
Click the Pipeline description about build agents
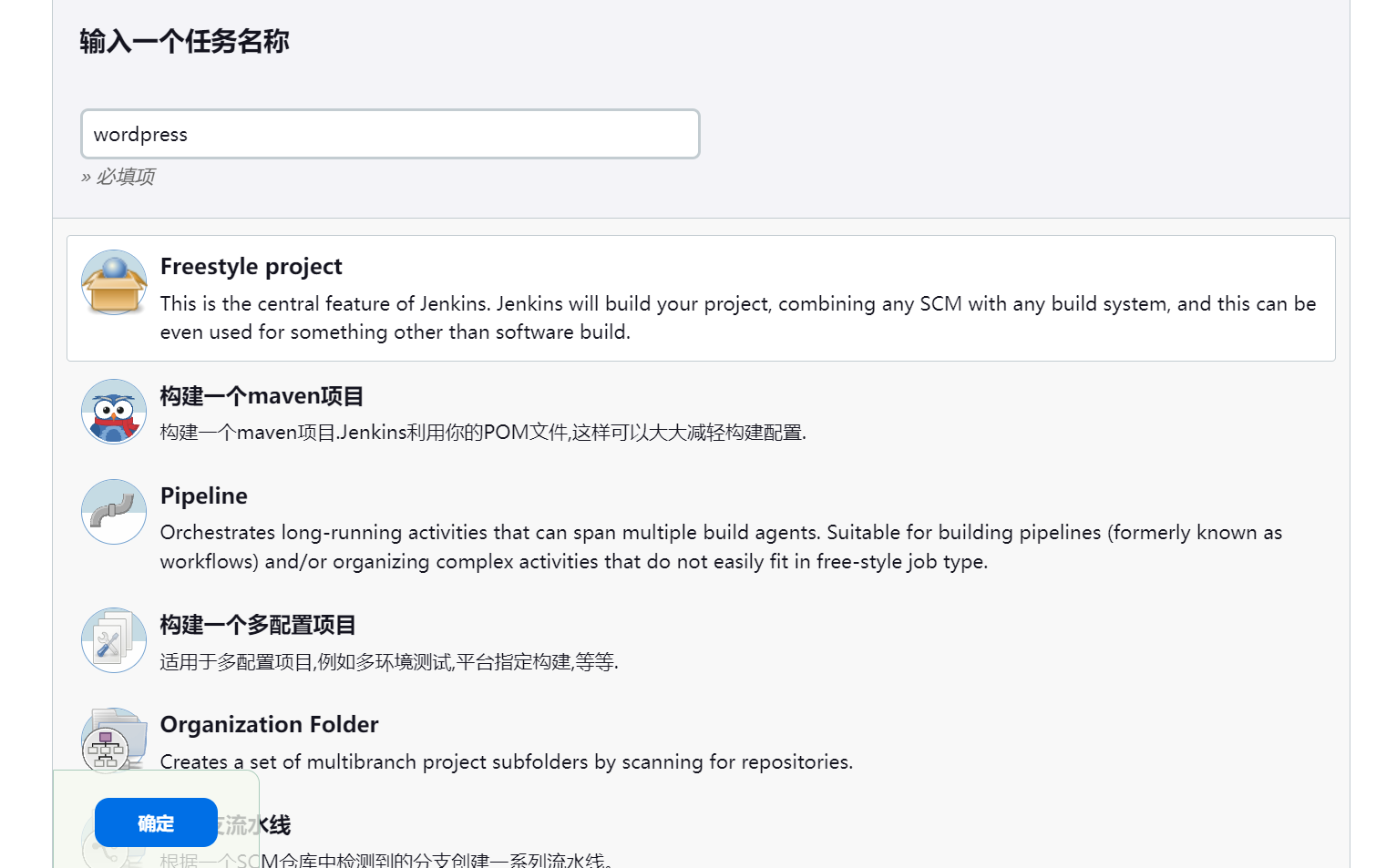click(x=721, y=546)
